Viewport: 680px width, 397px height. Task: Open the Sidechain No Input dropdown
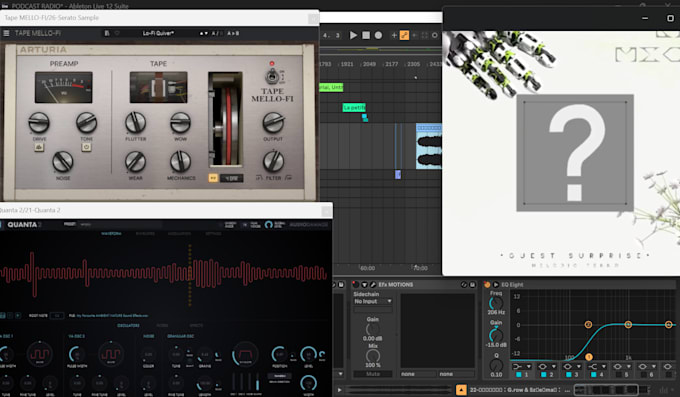pos(373,301)
